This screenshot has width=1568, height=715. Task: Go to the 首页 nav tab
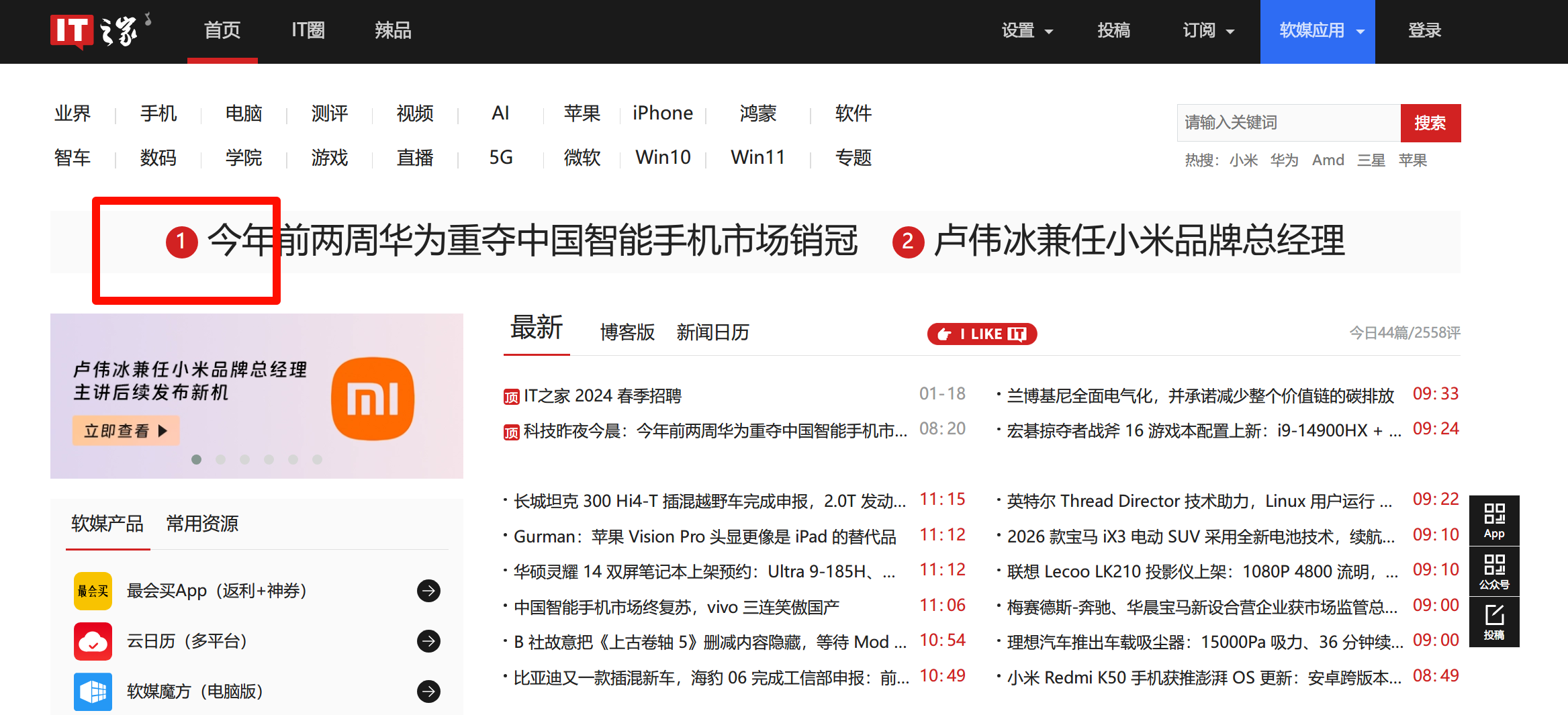click(x=222, y=31)
